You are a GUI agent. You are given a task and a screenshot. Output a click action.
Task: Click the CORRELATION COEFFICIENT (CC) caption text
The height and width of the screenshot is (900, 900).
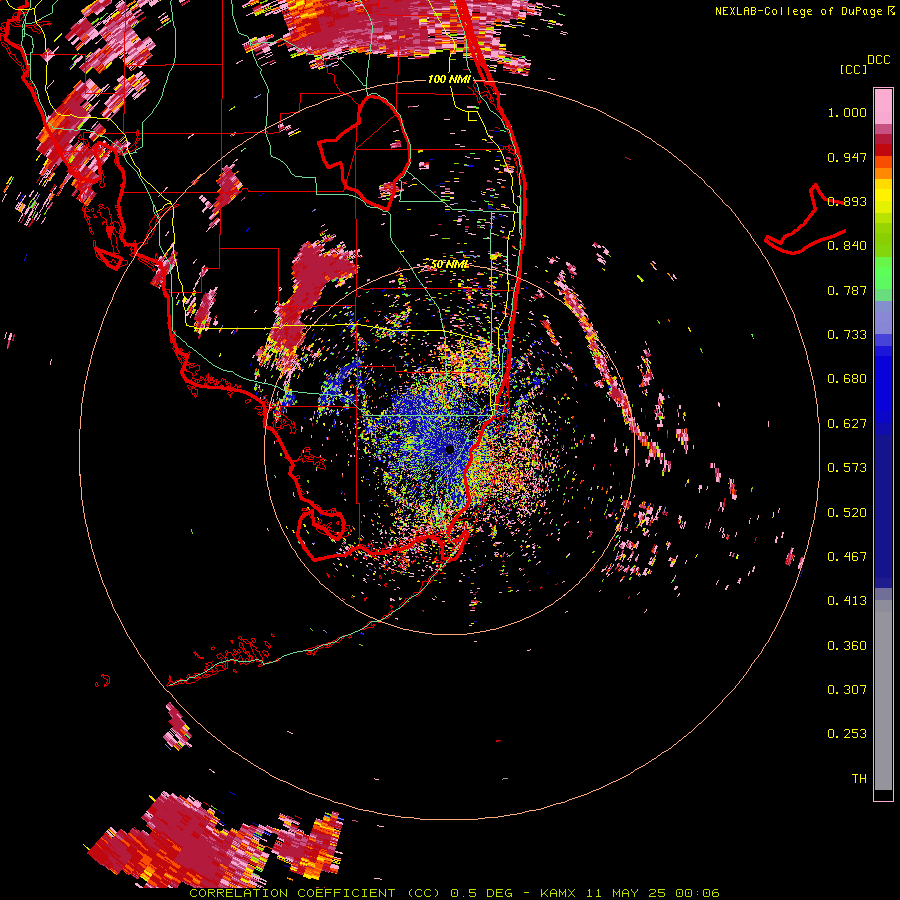[315, 893]
